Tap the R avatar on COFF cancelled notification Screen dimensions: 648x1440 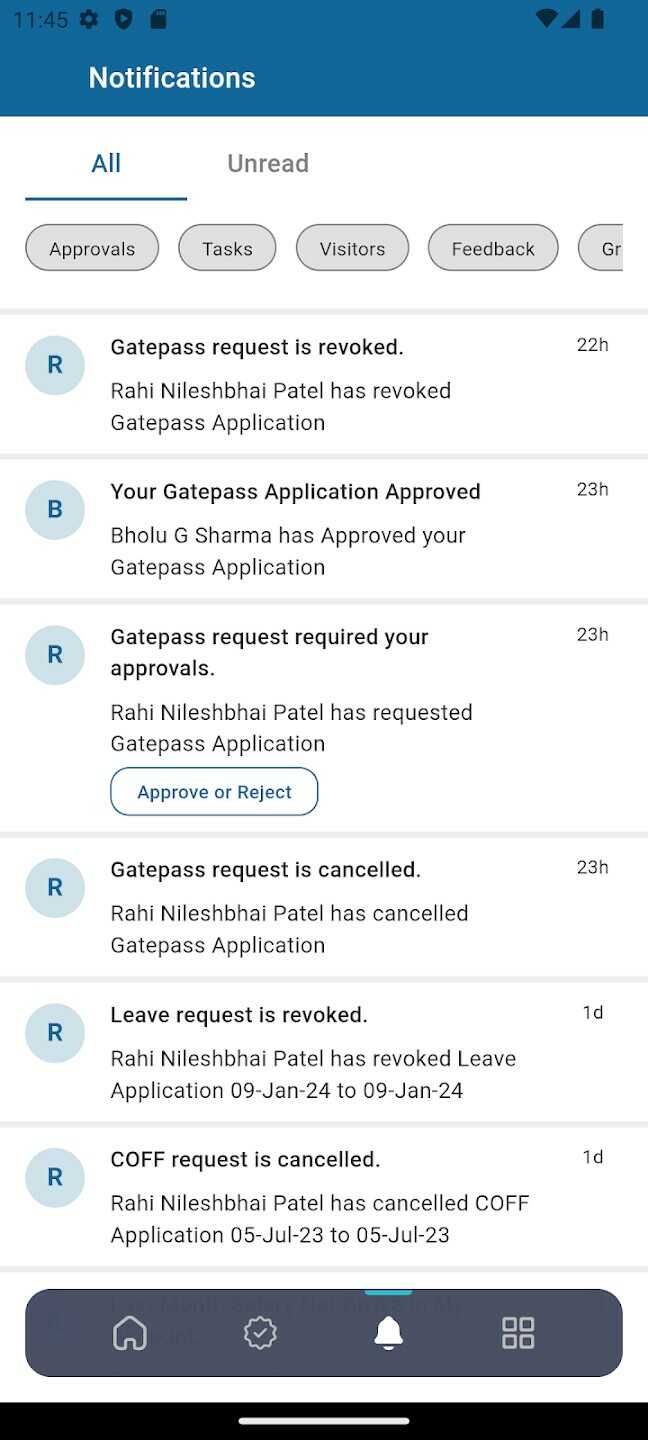click(x=55, y=1177)
